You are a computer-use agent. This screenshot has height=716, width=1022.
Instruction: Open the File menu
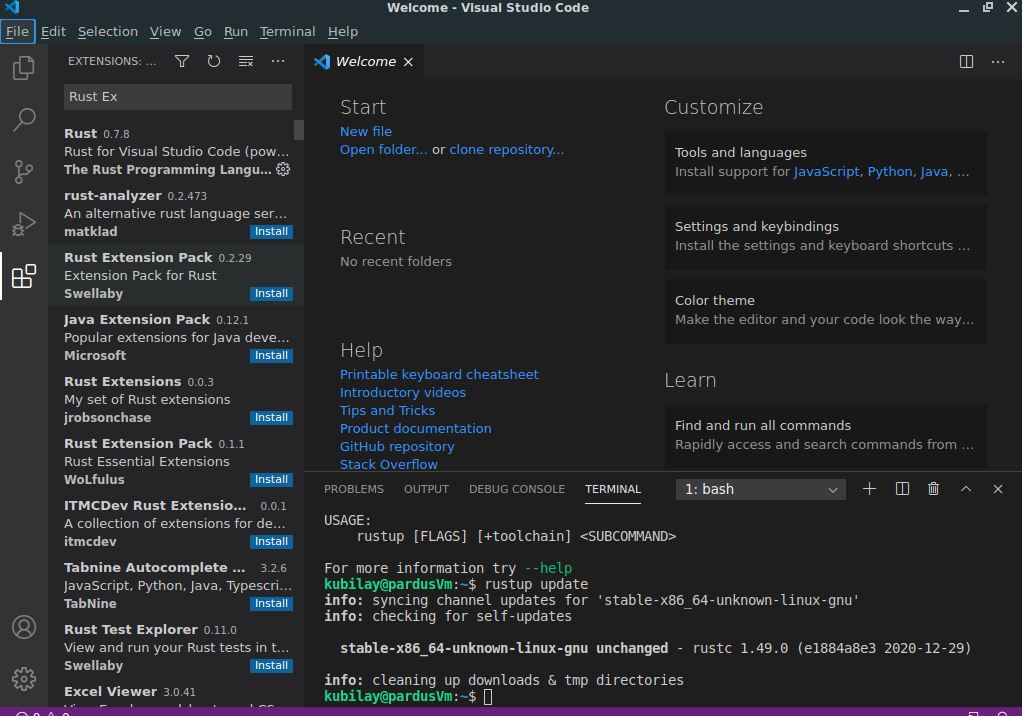click(18, 31)
